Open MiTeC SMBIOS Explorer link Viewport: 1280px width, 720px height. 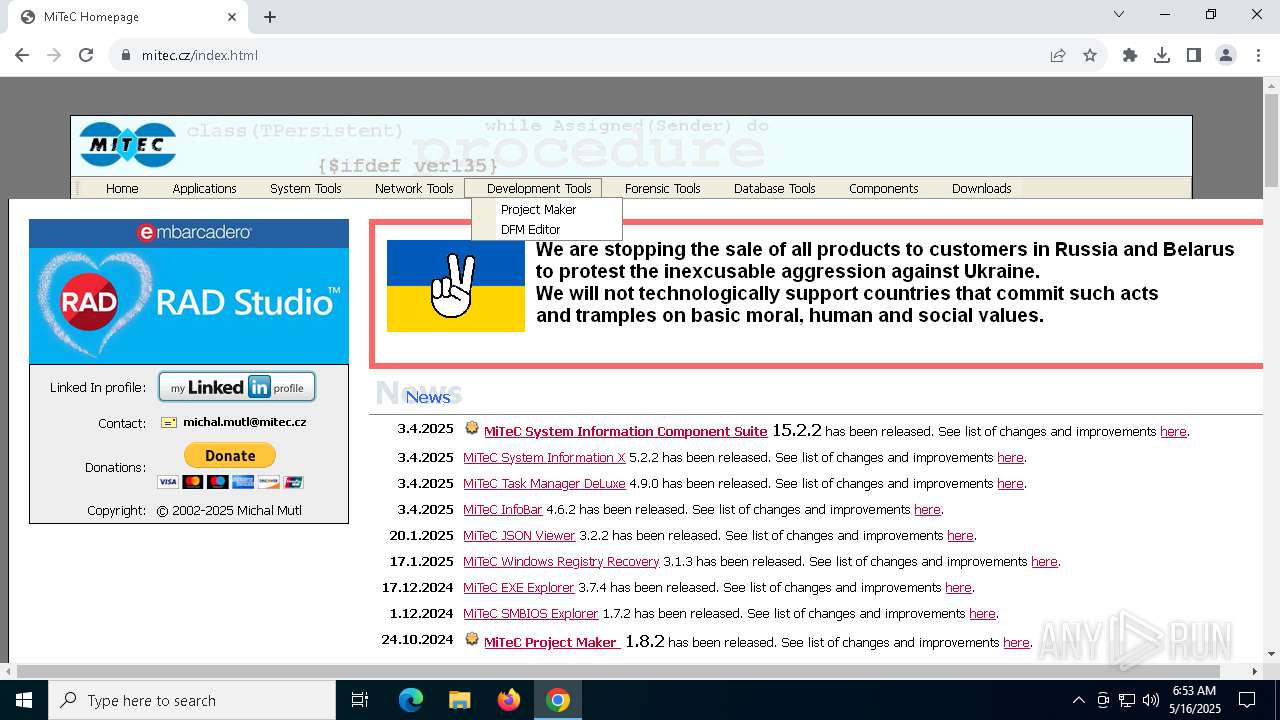coord(531,613)
